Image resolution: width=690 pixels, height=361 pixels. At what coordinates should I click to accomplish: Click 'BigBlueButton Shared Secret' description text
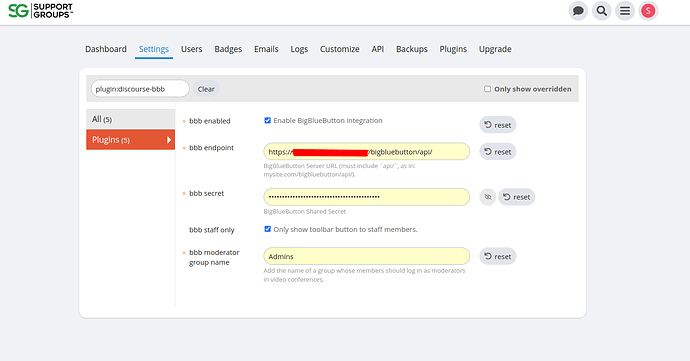(305, 211)
